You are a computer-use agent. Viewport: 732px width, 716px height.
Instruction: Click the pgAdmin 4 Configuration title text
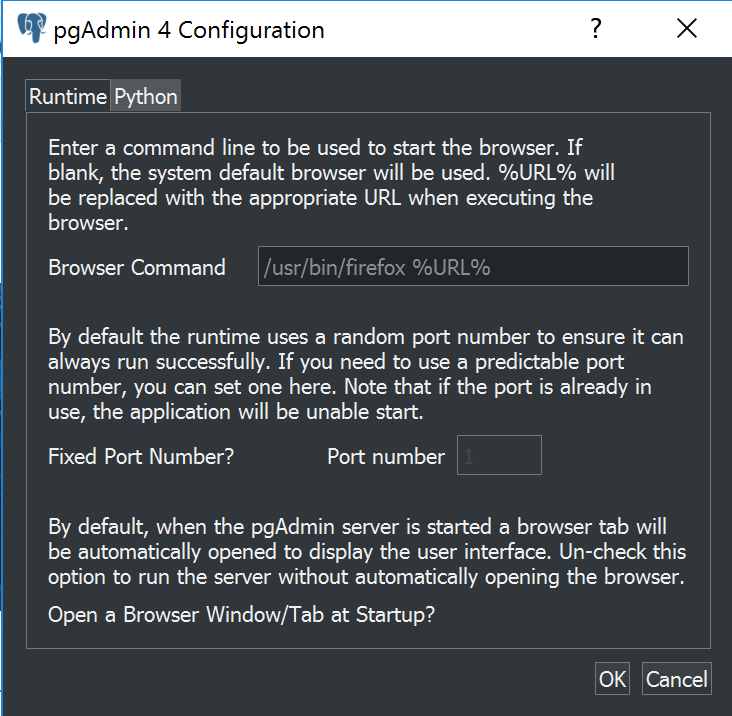point(188,30)
